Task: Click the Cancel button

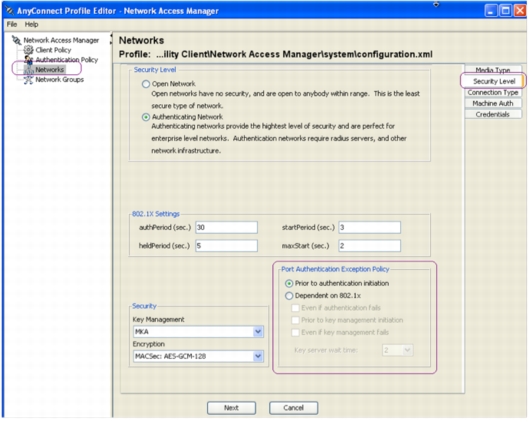Action: tap(293, 408)
